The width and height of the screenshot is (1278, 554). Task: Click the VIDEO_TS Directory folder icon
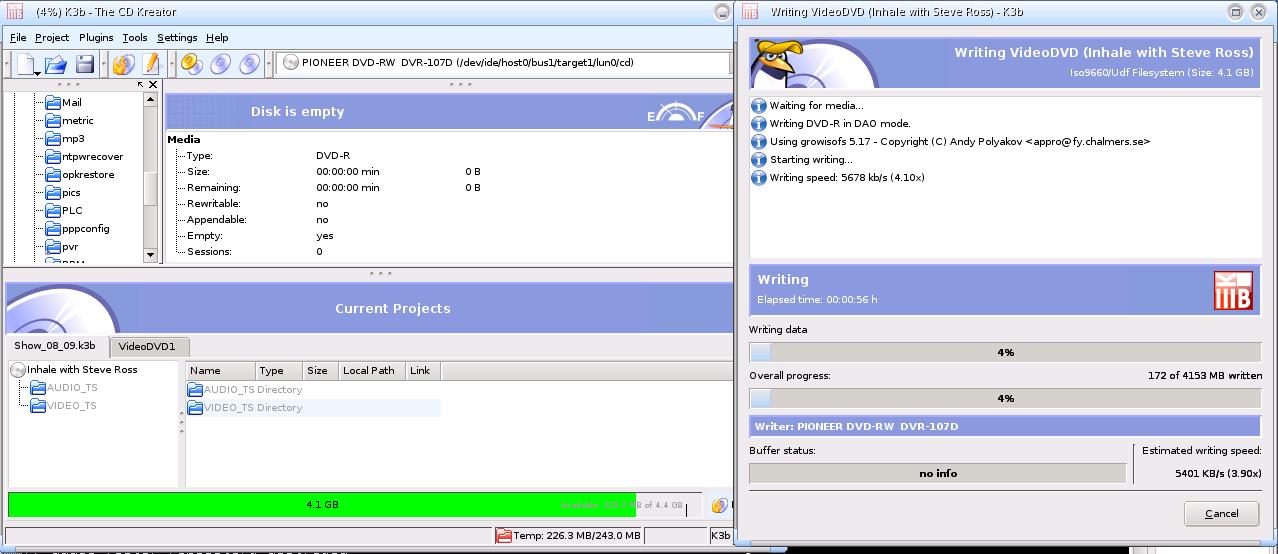[196, 408]
